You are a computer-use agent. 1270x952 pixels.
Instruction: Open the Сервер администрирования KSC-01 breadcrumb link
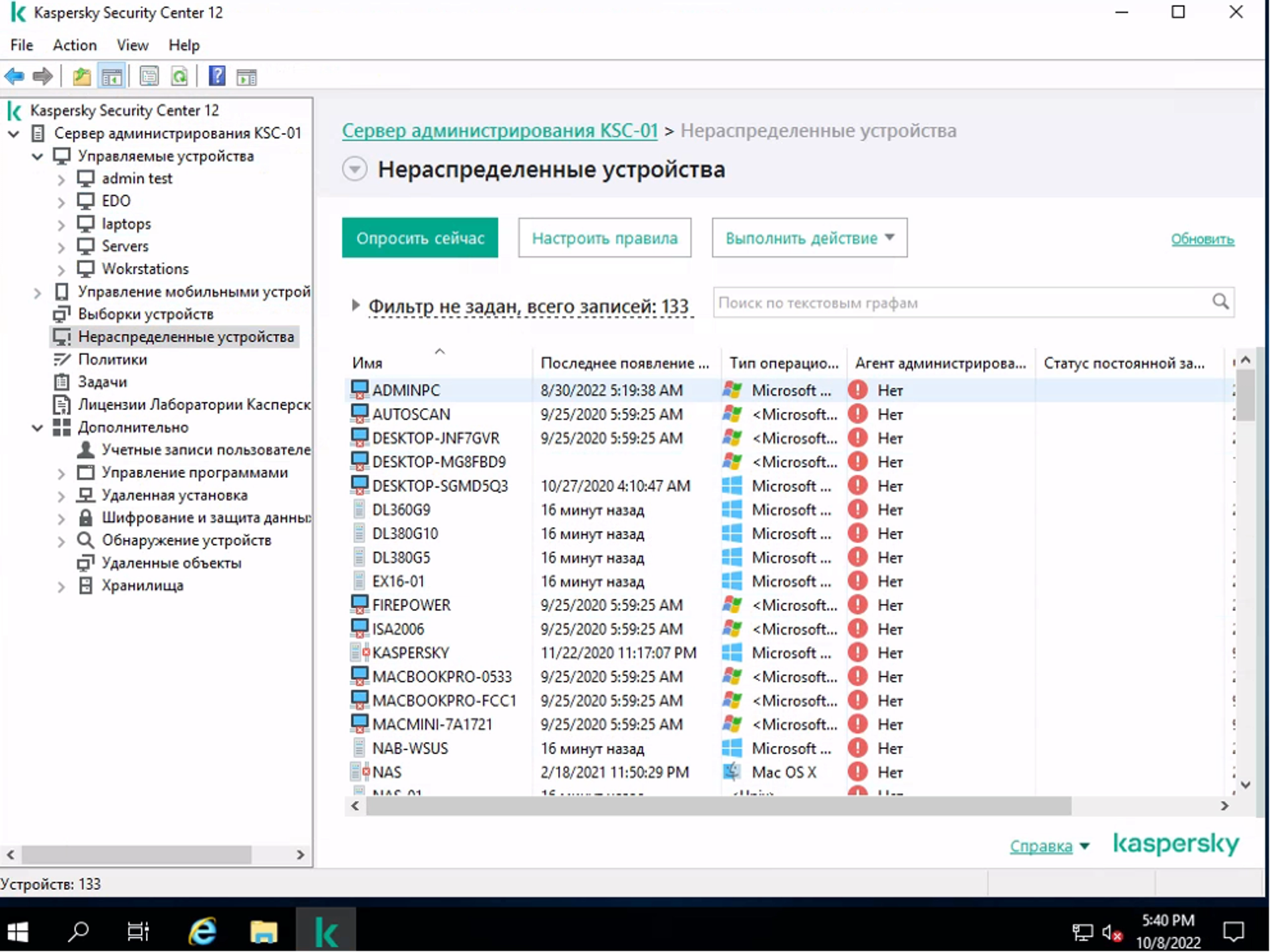500,131
